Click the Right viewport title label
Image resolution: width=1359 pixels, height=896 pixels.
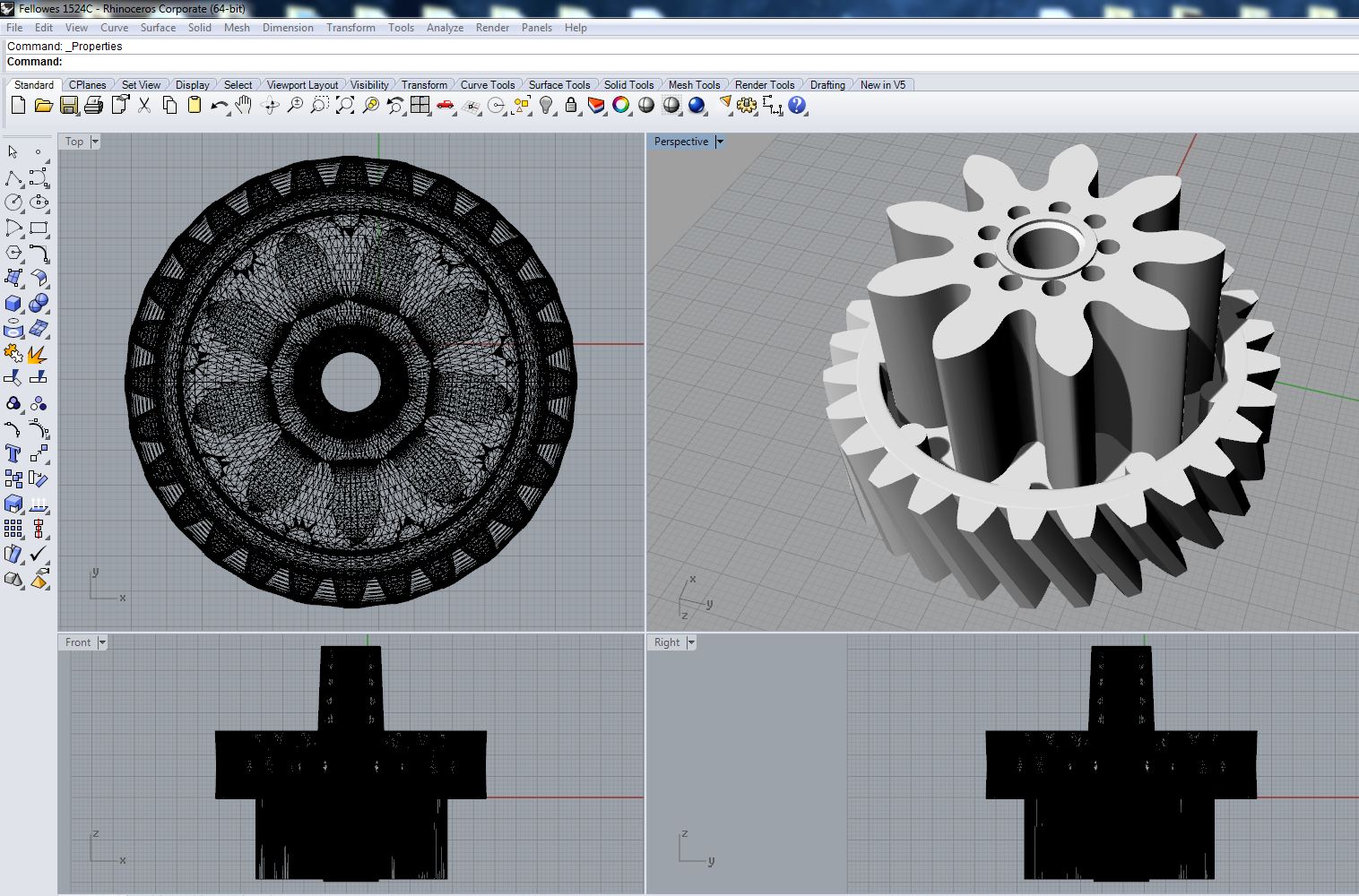pyautogui.click(x=667, y=642)
